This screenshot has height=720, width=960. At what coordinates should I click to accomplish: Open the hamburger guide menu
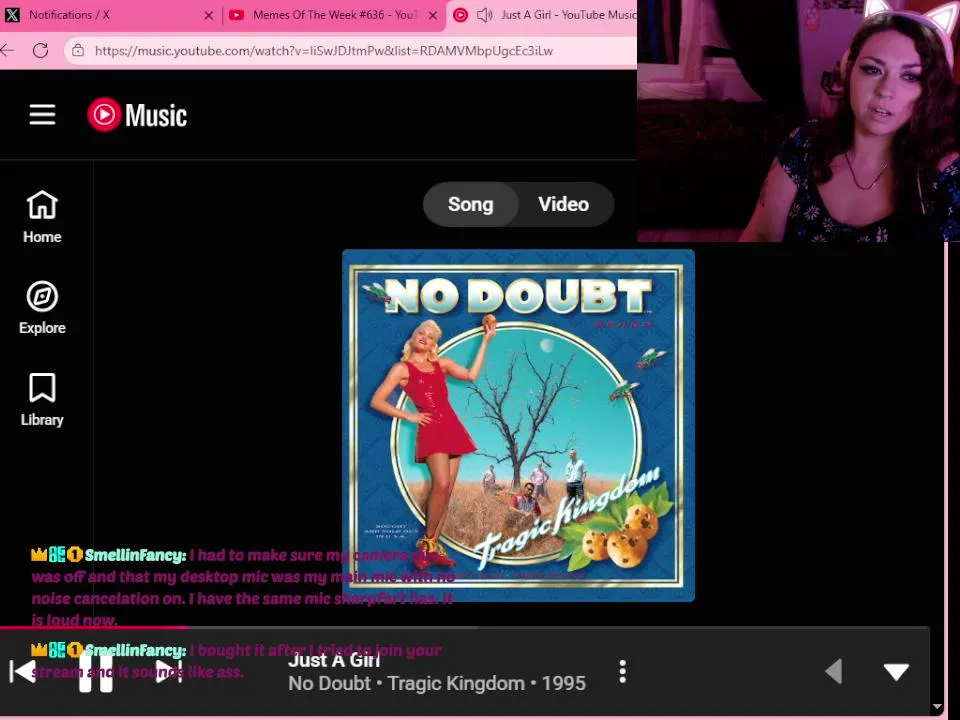point(42,114)
